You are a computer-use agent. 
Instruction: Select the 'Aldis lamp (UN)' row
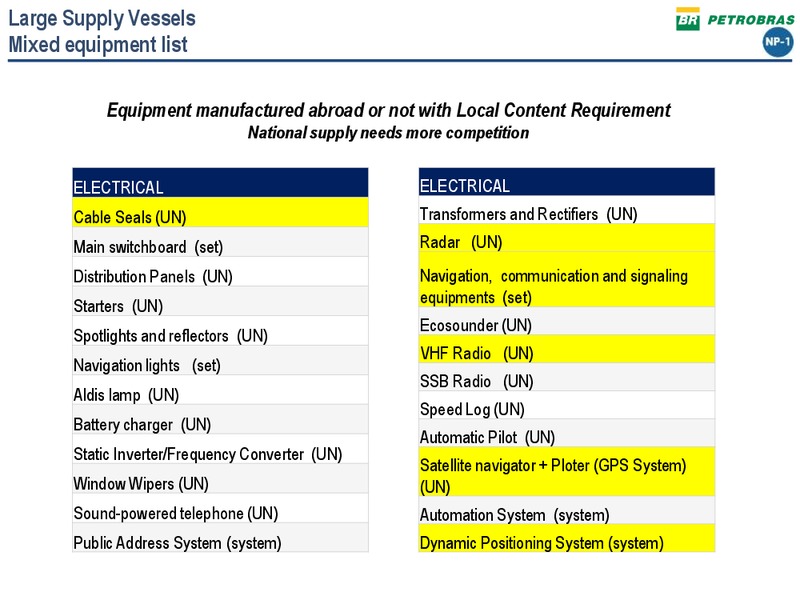220,390
